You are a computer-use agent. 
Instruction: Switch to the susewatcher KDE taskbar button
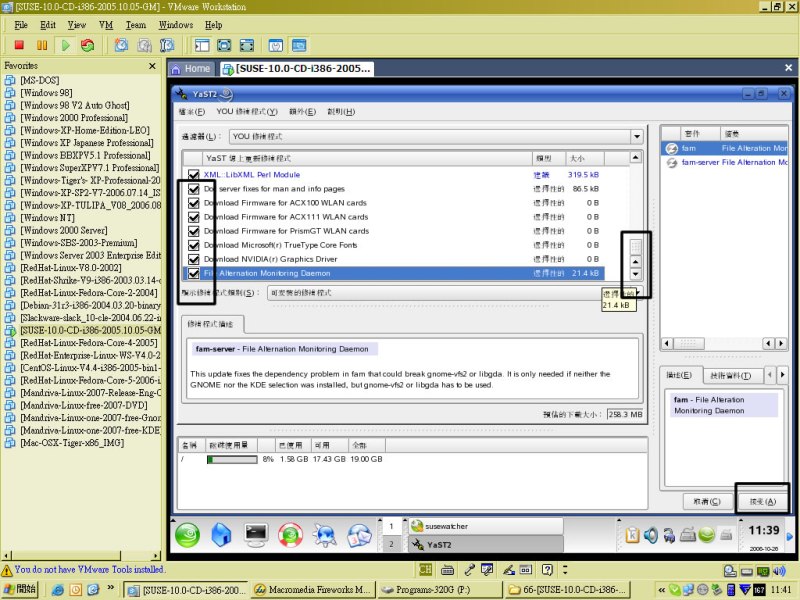tap(486, 526)
